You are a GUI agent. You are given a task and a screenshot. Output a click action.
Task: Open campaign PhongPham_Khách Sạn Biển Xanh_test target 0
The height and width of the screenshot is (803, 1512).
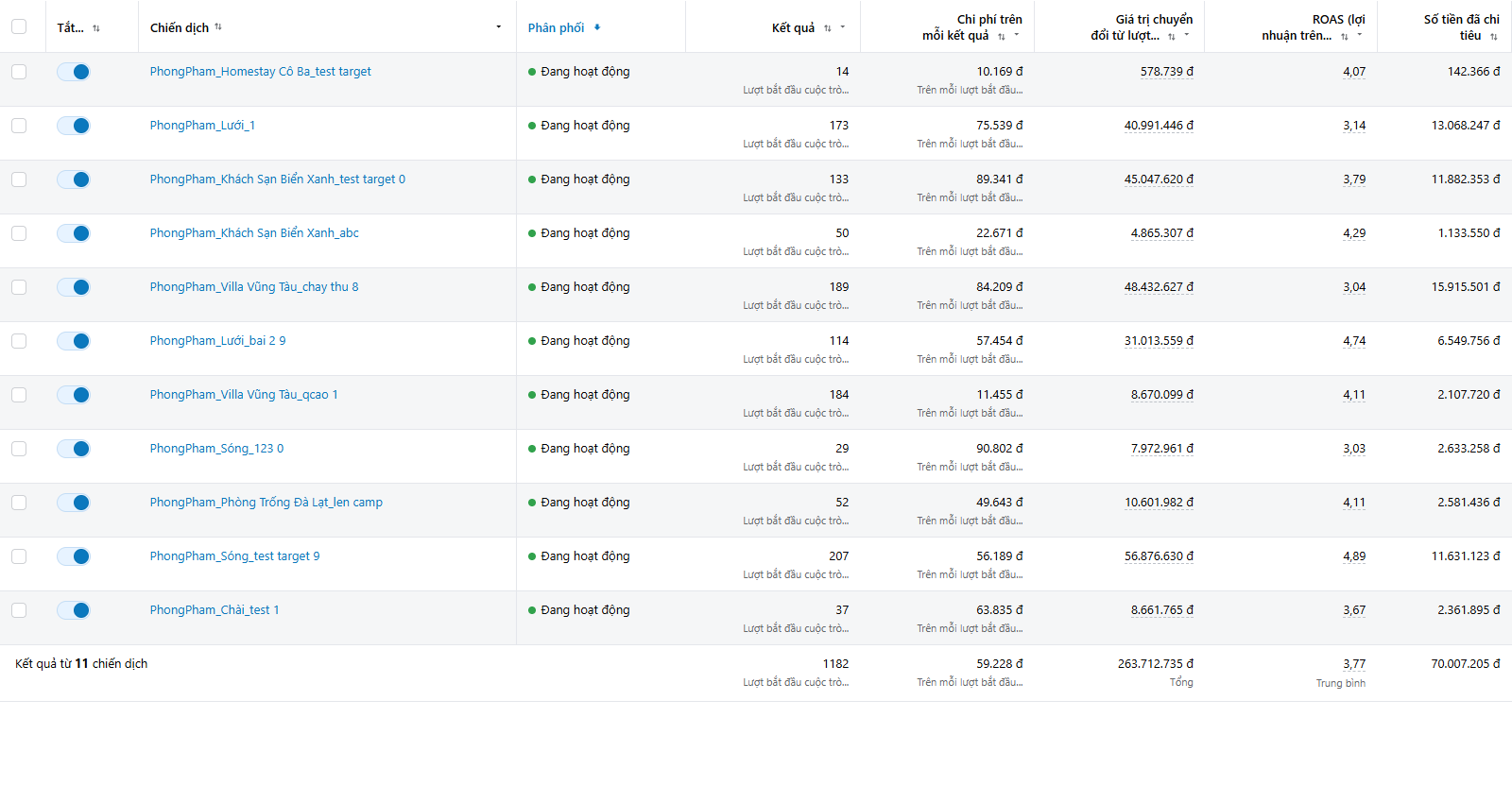click(277, 179)
